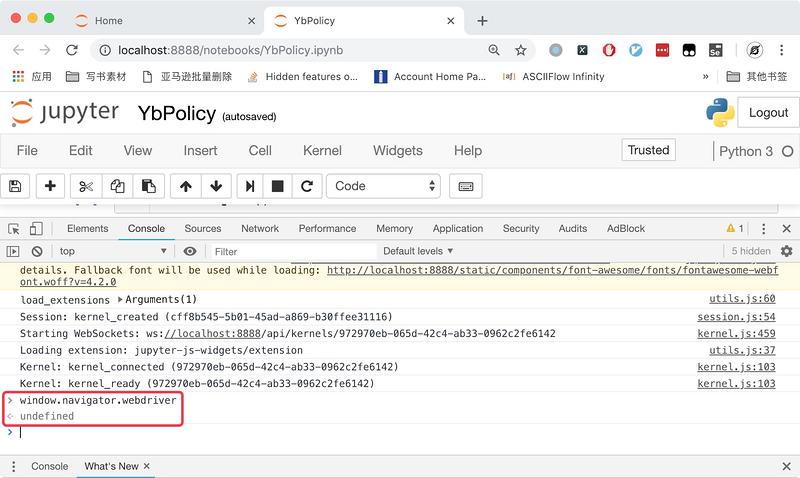Switch to Sources tab

[203, 229]
